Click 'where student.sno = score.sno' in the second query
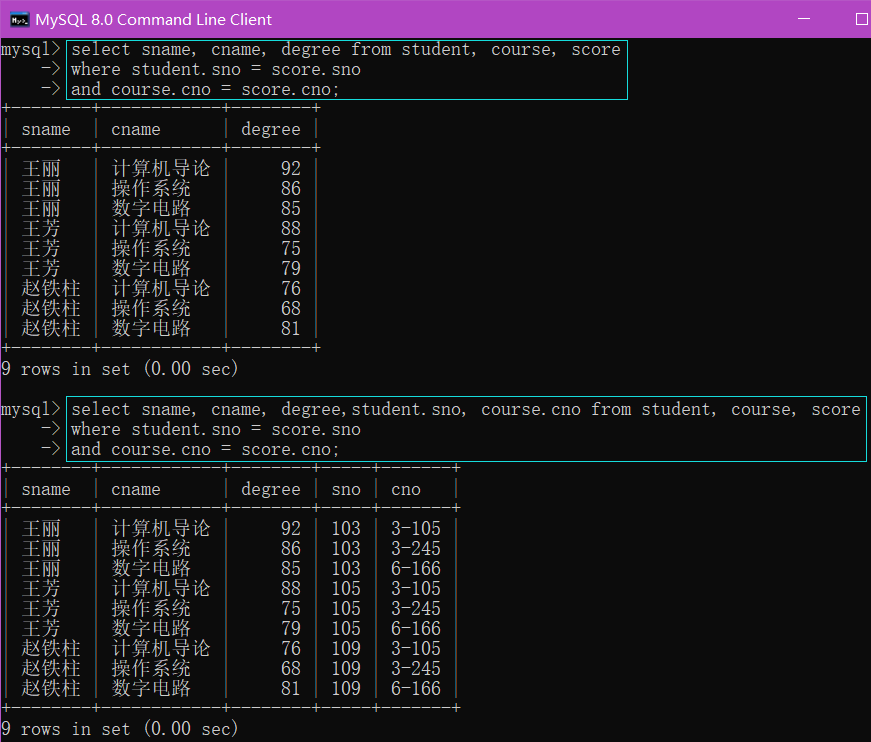 (216, 429)
